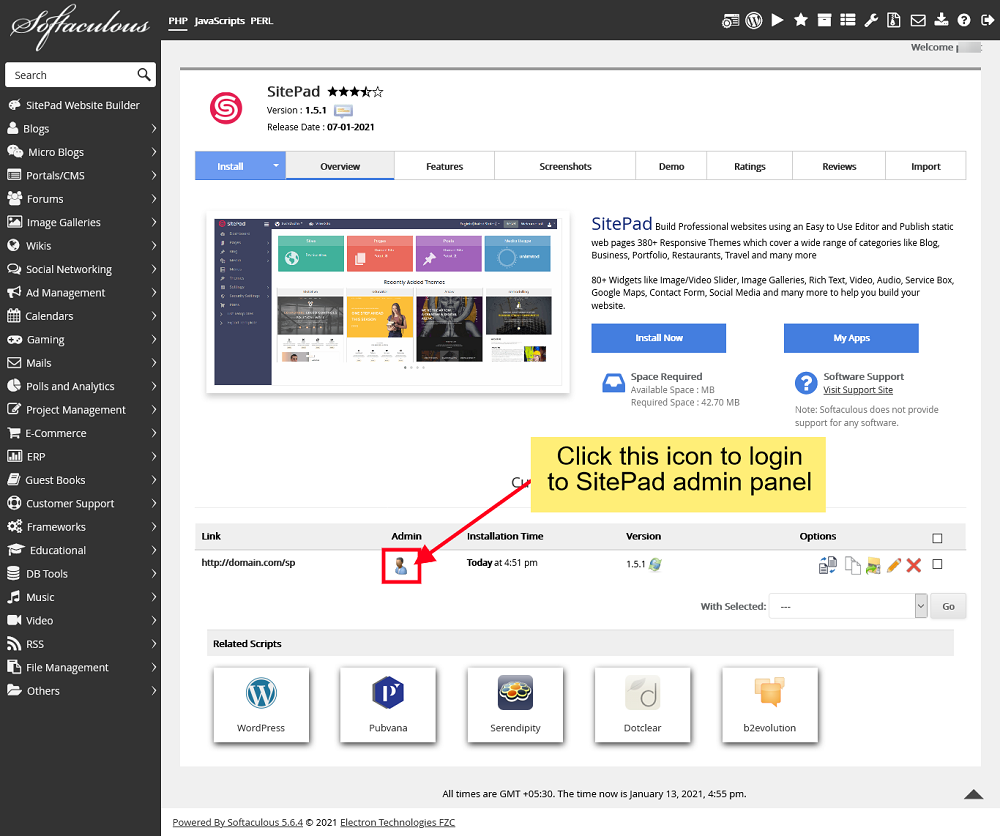Screen dimensions: 1000x836
Task: Click the logout arrow icon
Action: (x=987, y=20)
